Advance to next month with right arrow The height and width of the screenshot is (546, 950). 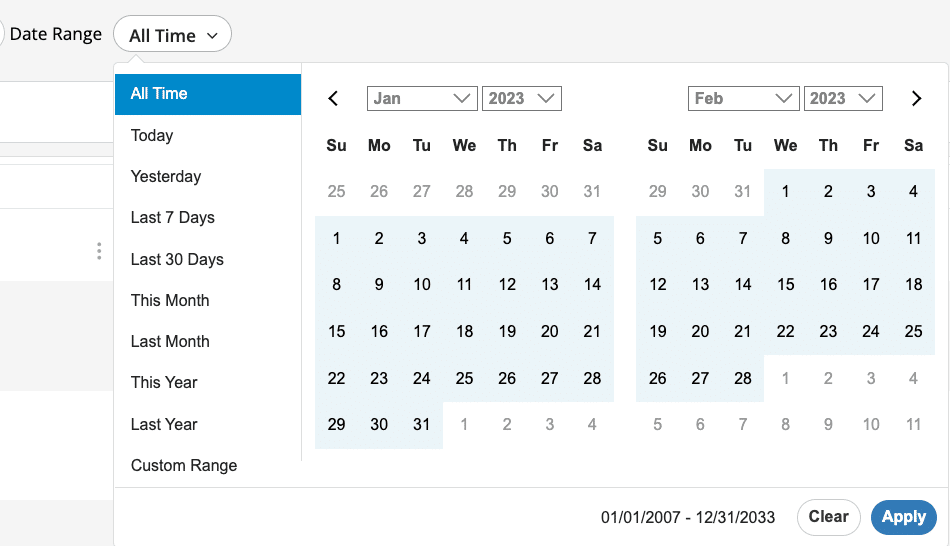(916, 98)
